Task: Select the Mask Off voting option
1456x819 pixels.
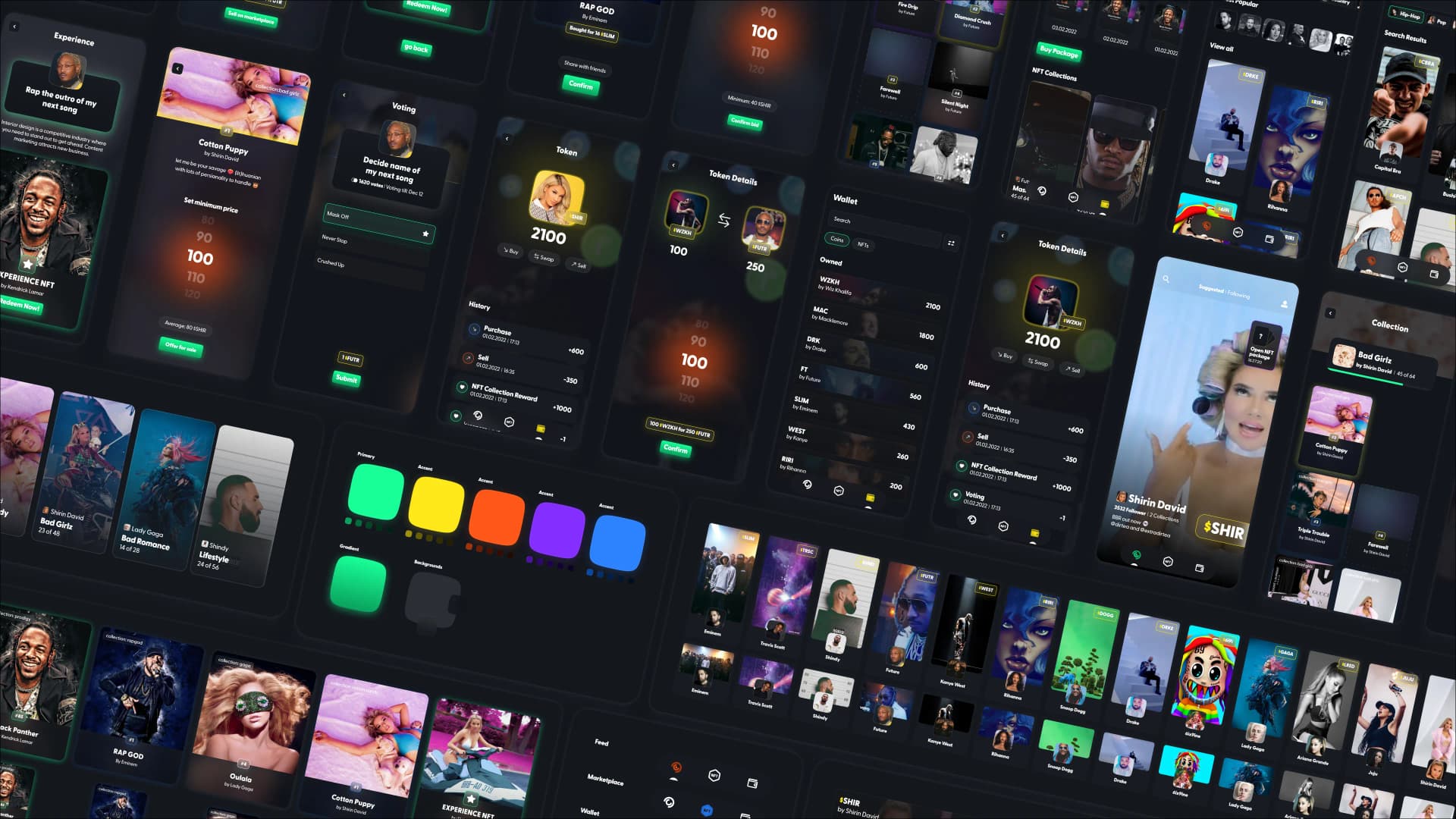Action: point(379,224)
